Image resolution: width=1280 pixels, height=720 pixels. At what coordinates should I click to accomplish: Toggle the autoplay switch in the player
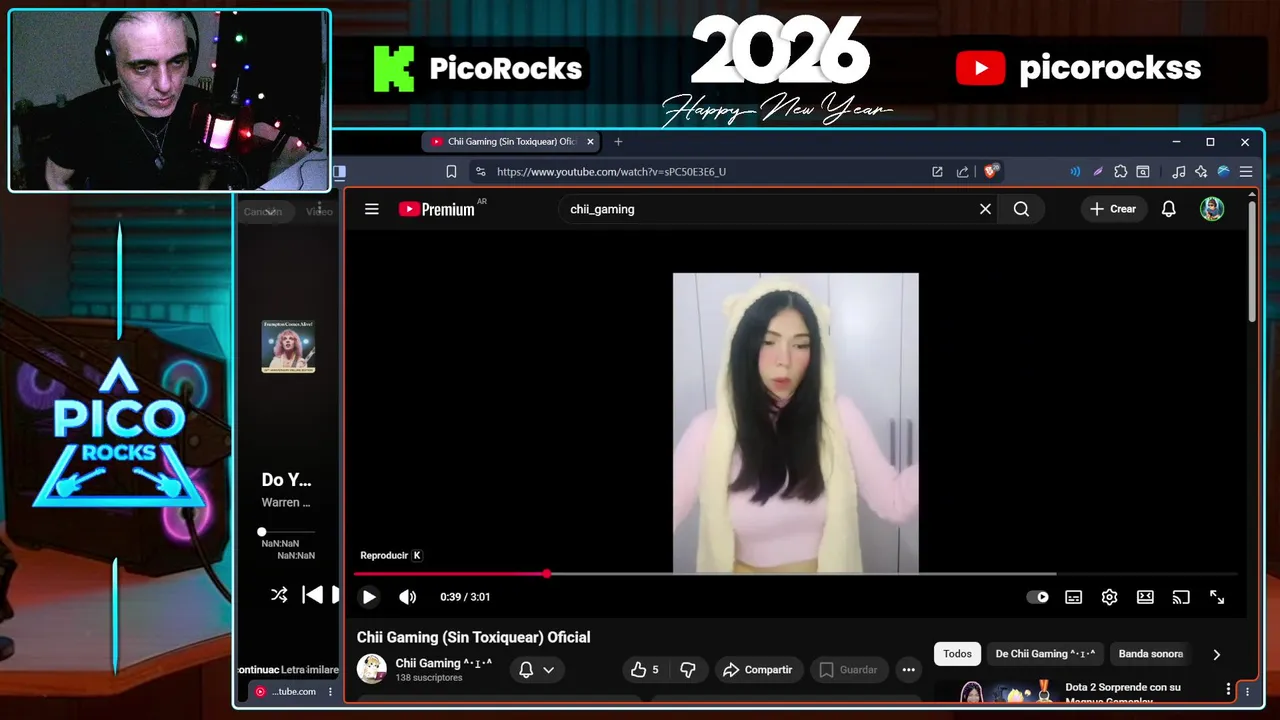tap(1038, 597)
